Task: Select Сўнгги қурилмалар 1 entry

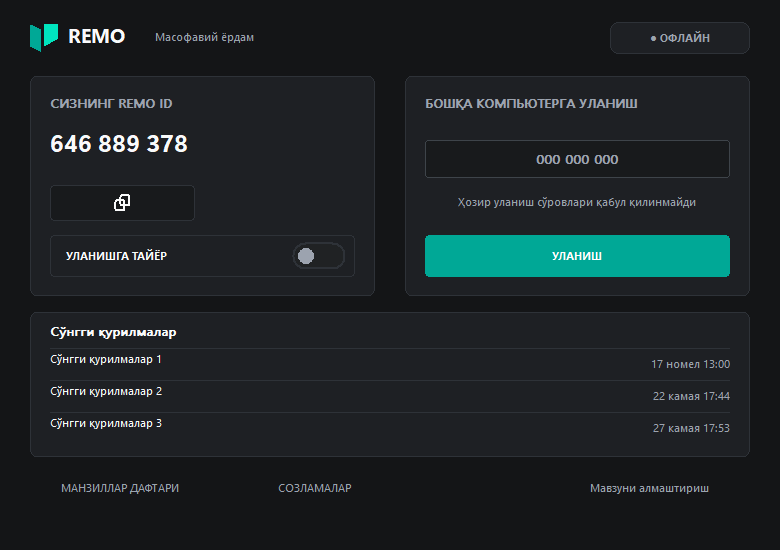Action: (x=390, y=365)
